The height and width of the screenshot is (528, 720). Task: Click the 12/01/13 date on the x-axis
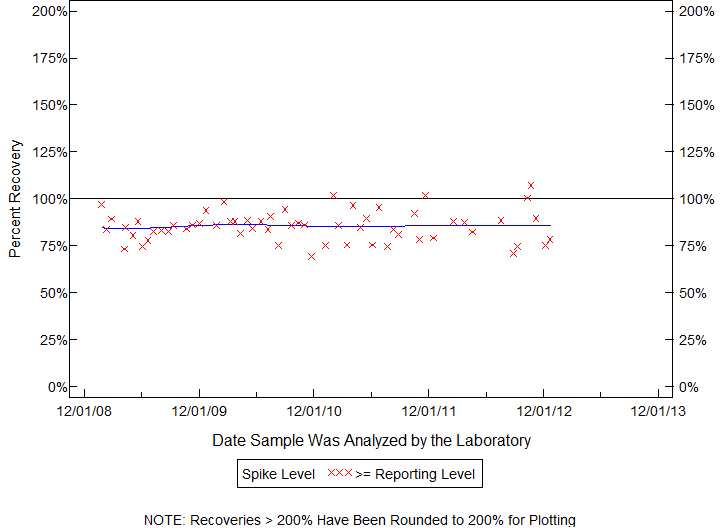658,410
